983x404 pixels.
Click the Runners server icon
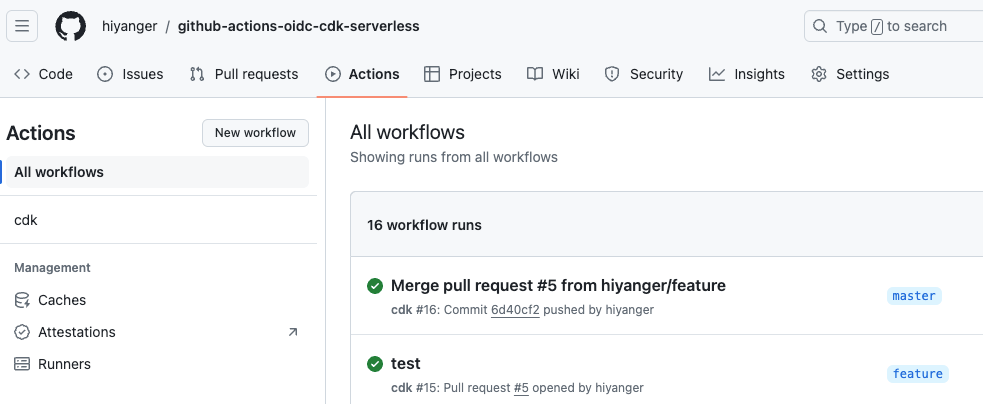tap(22, 364)
